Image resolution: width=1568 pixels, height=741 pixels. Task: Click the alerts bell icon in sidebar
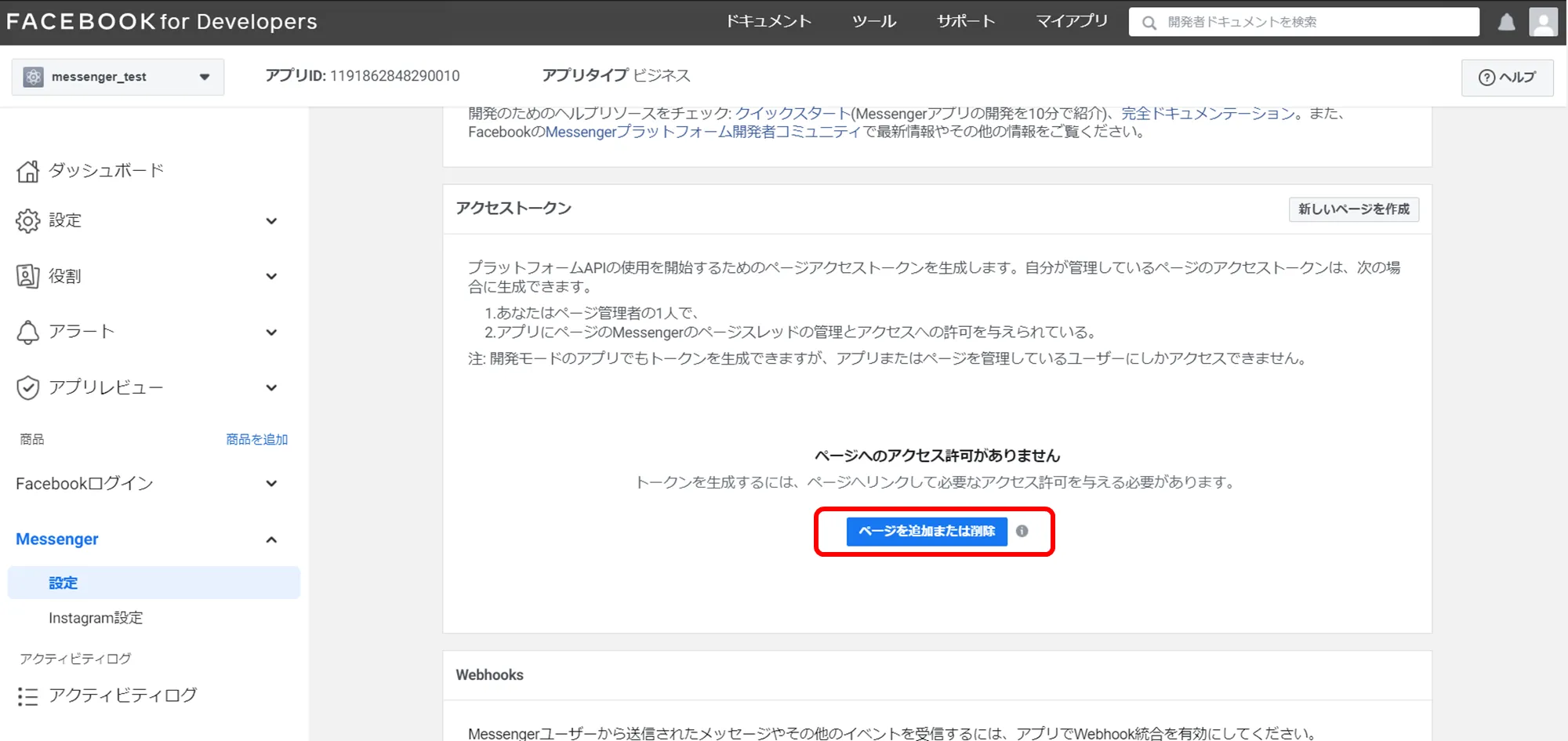(x=27, y=332)
